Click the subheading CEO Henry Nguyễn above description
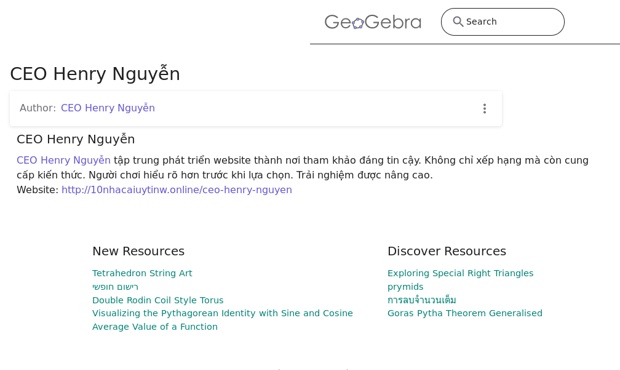Image resolution: width=620 pixels, height=370 pixels. [76, 139]
